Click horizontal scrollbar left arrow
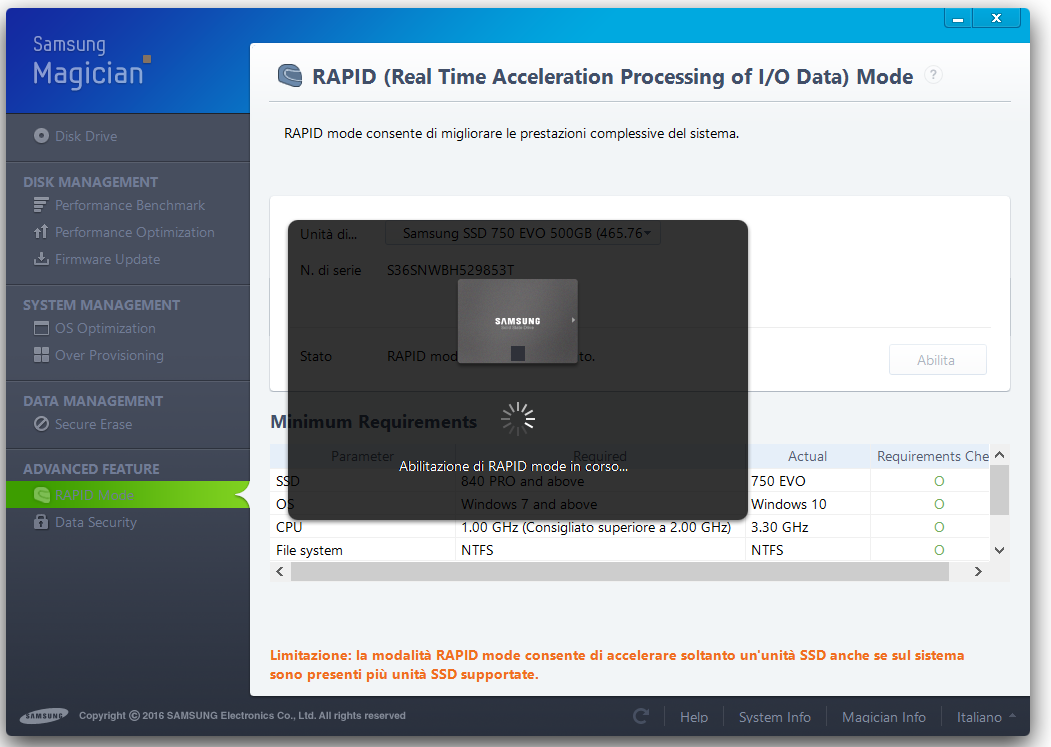This screenshot has width=1051, height=747. (x=280, y=571)
